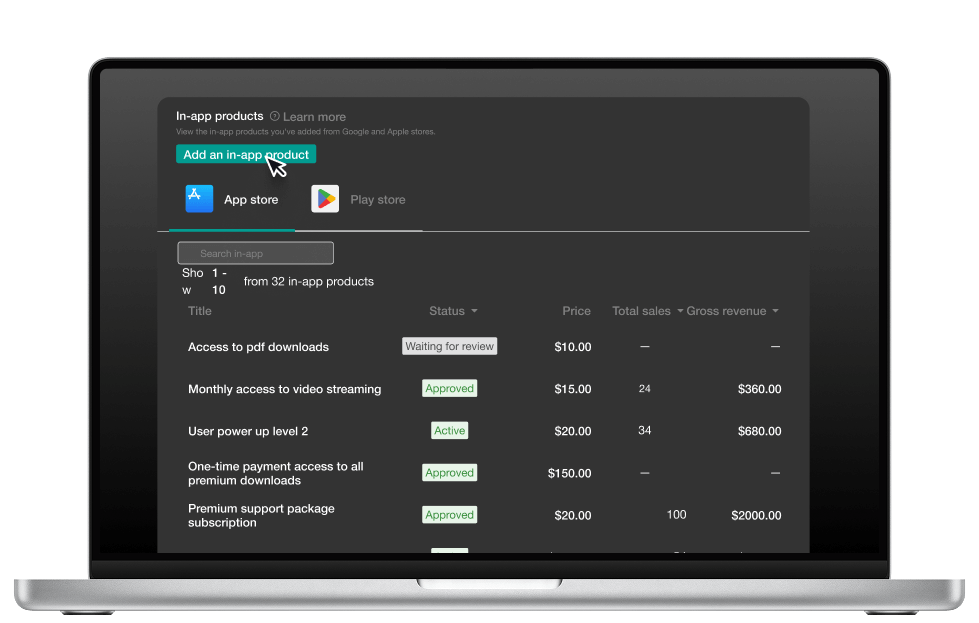Open One-time payment access premium downloads product

(275, 473)
